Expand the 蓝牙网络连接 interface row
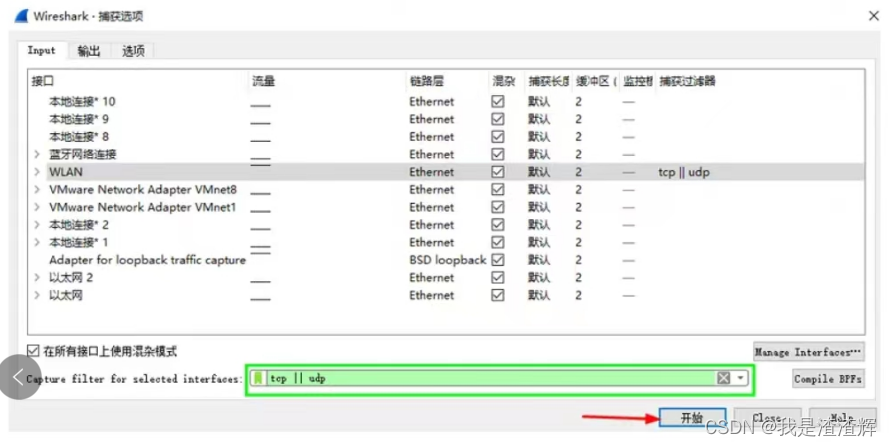This screenshot has height=447, width=891. (x=37, y=154)
